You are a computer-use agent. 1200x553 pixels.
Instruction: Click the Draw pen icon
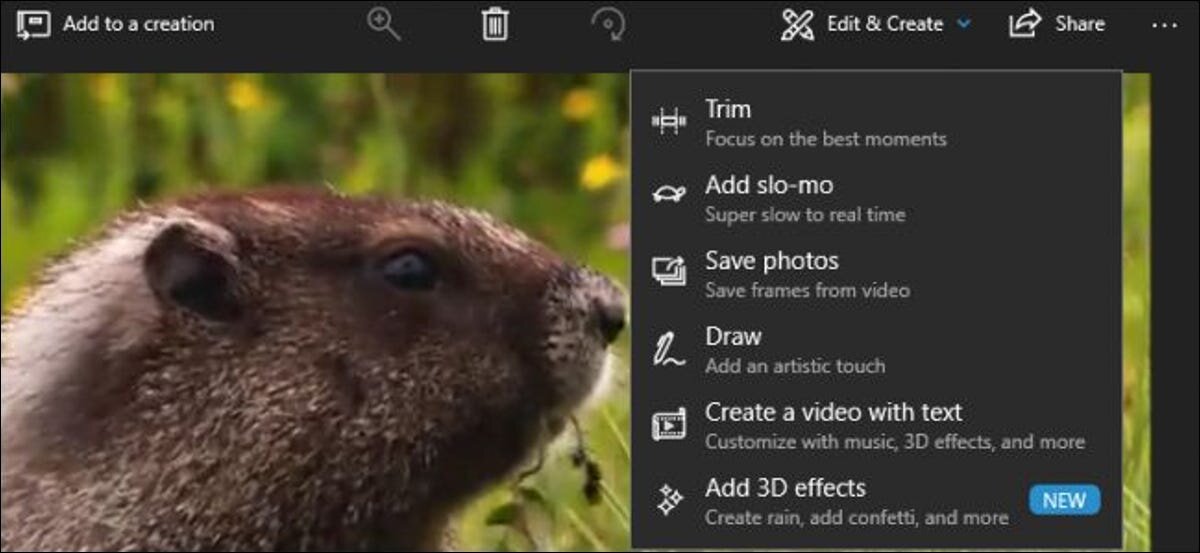pos(669,348)
